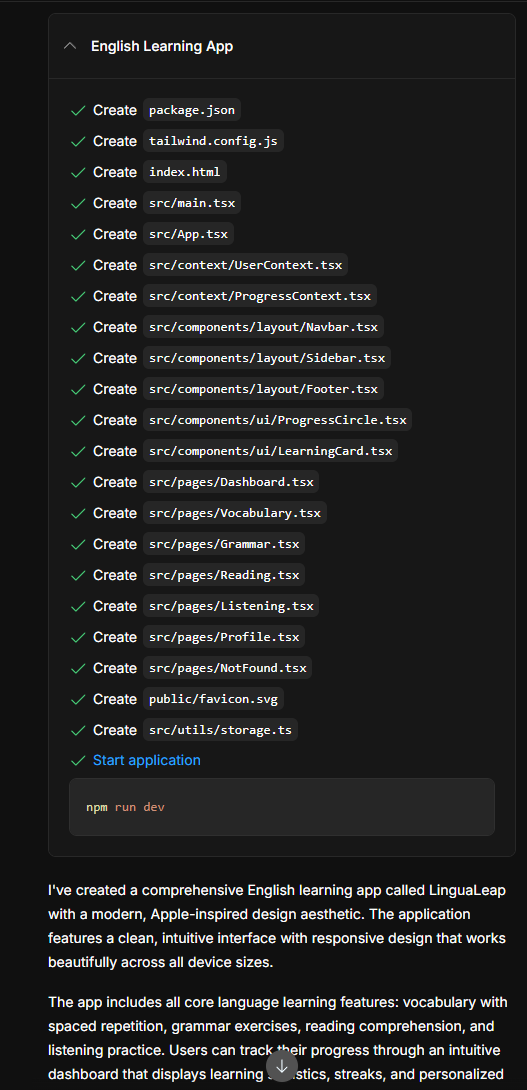527x1090 pixels.
Task: Click the checkmark beside Profile.tsx
Action: 78,637
